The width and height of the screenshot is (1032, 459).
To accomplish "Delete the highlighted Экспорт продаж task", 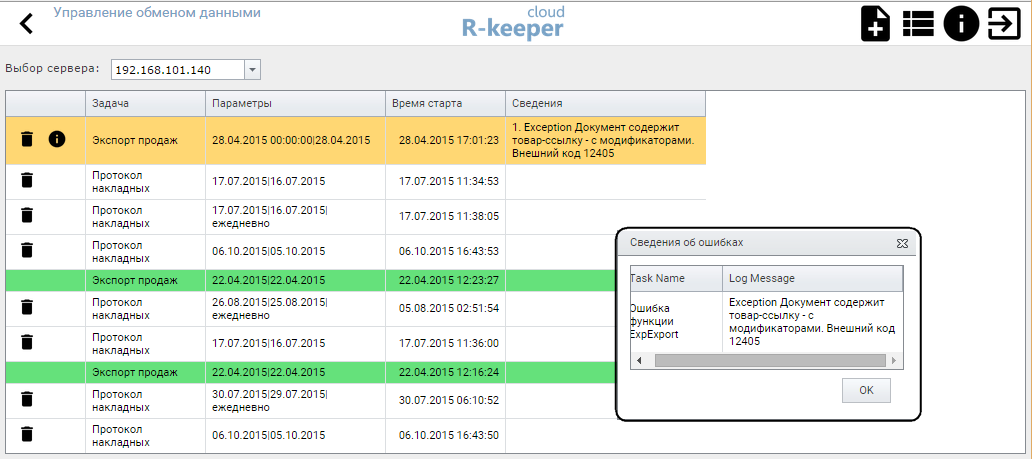I will tap(27, 140).
